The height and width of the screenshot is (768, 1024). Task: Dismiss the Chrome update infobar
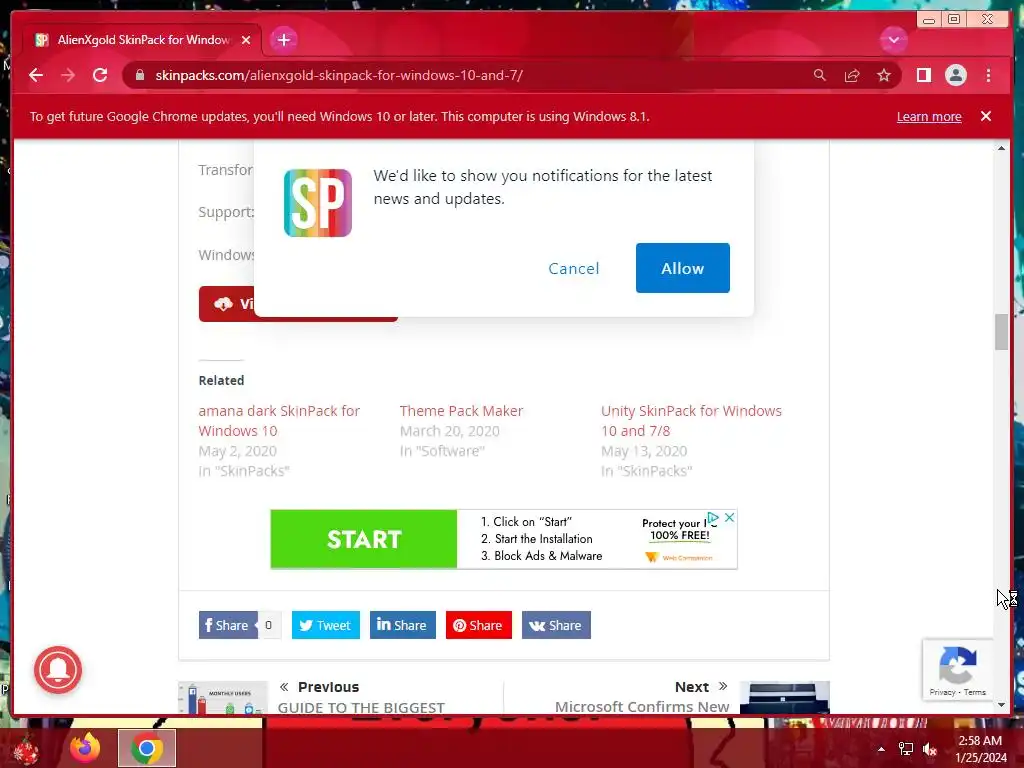coord(985,116)
